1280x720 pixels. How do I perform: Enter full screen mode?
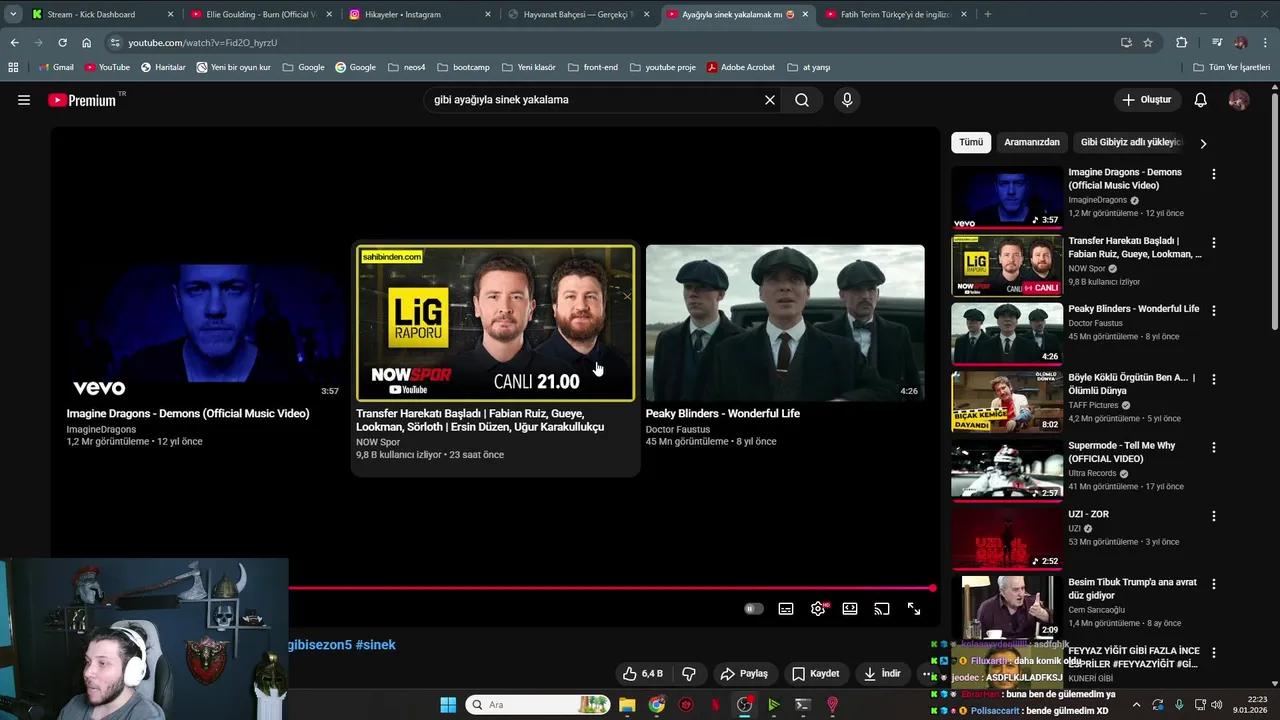click(x=914, y=609)
